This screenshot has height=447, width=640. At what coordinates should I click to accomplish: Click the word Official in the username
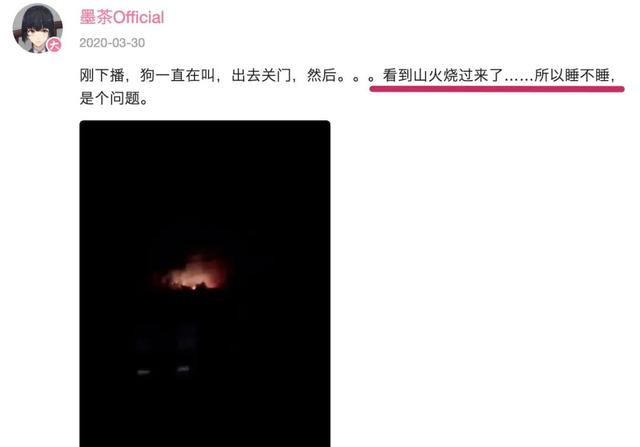click(x=138, y=18)
